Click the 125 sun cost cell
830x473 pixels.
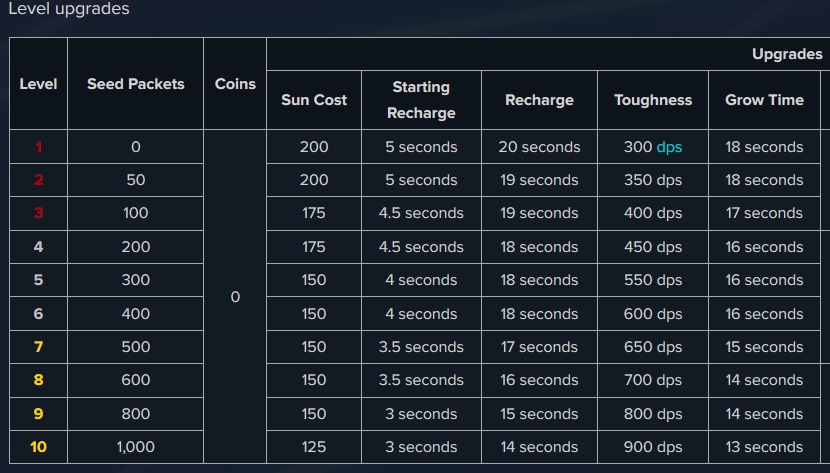314,447
